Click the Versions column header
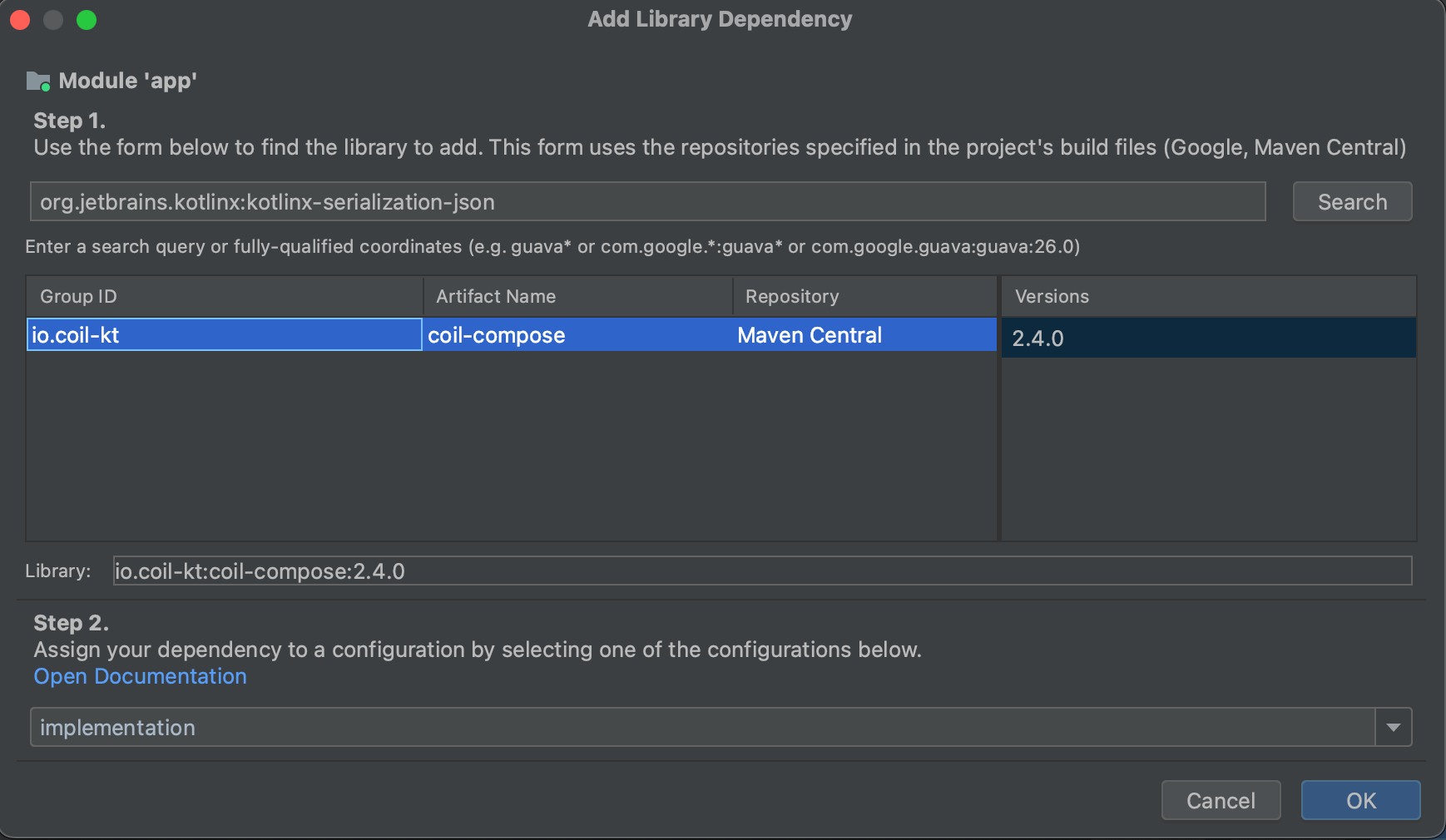The width and height of the screenshot is (1446, 840). [1208, 296]
